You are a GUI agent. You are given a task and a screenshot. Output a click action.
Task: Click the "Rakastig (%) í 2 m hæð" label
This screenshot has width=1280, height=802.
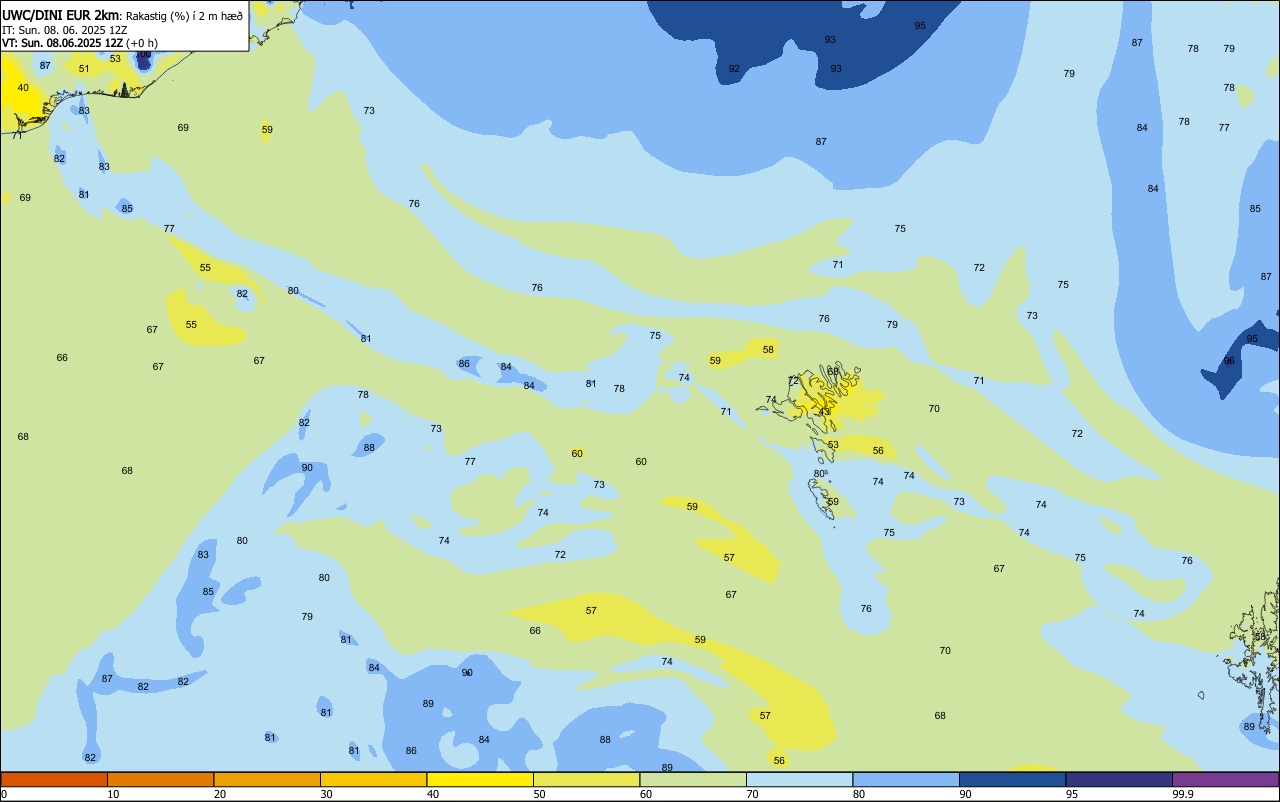click(184, 16)
